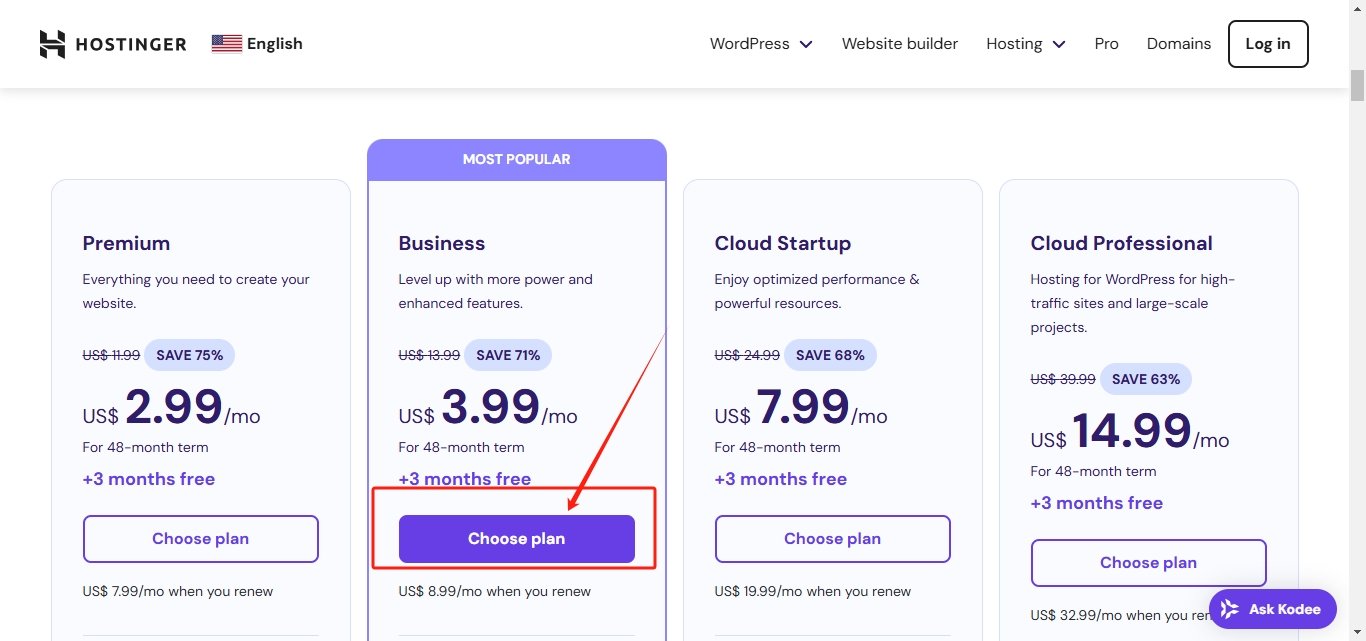Choose the Premium plan

200,539
